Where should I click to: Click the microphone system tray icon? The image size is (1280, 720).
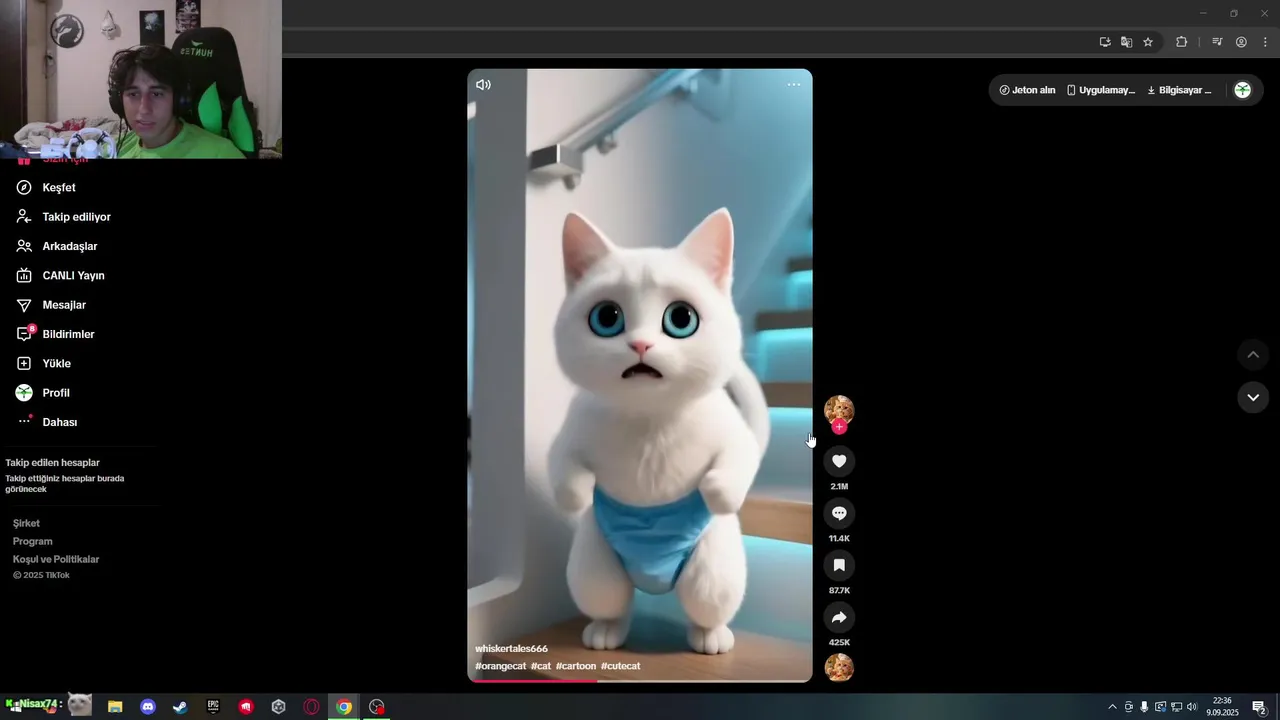pos(1144,707)
